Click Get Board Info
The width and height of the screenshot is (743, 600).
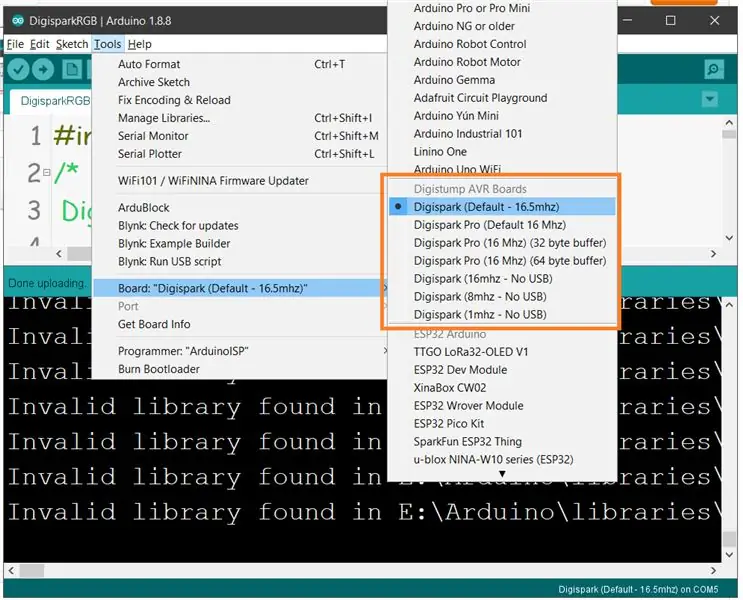click(x=240, y=324)
